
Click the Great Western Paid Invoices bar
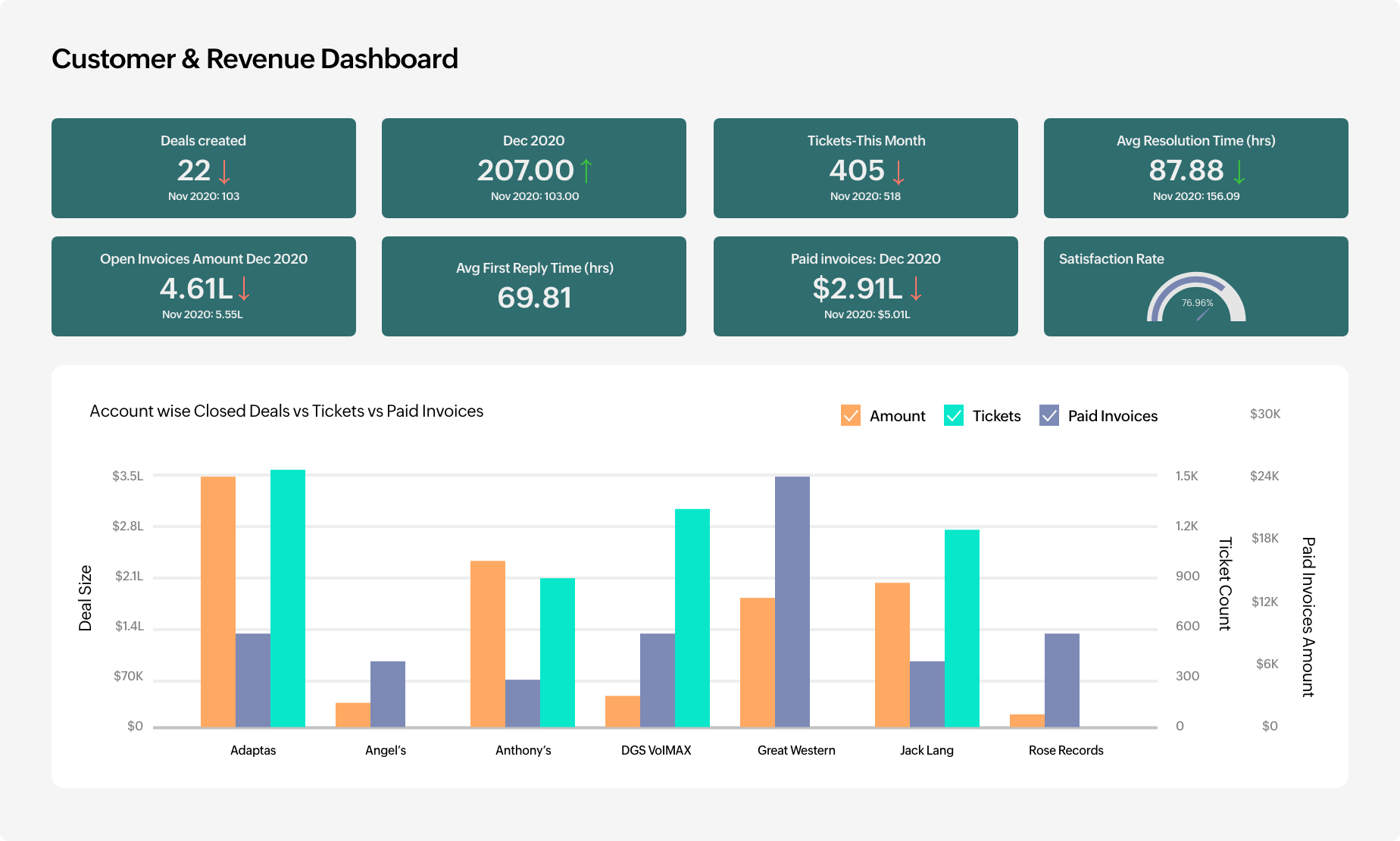792,602
